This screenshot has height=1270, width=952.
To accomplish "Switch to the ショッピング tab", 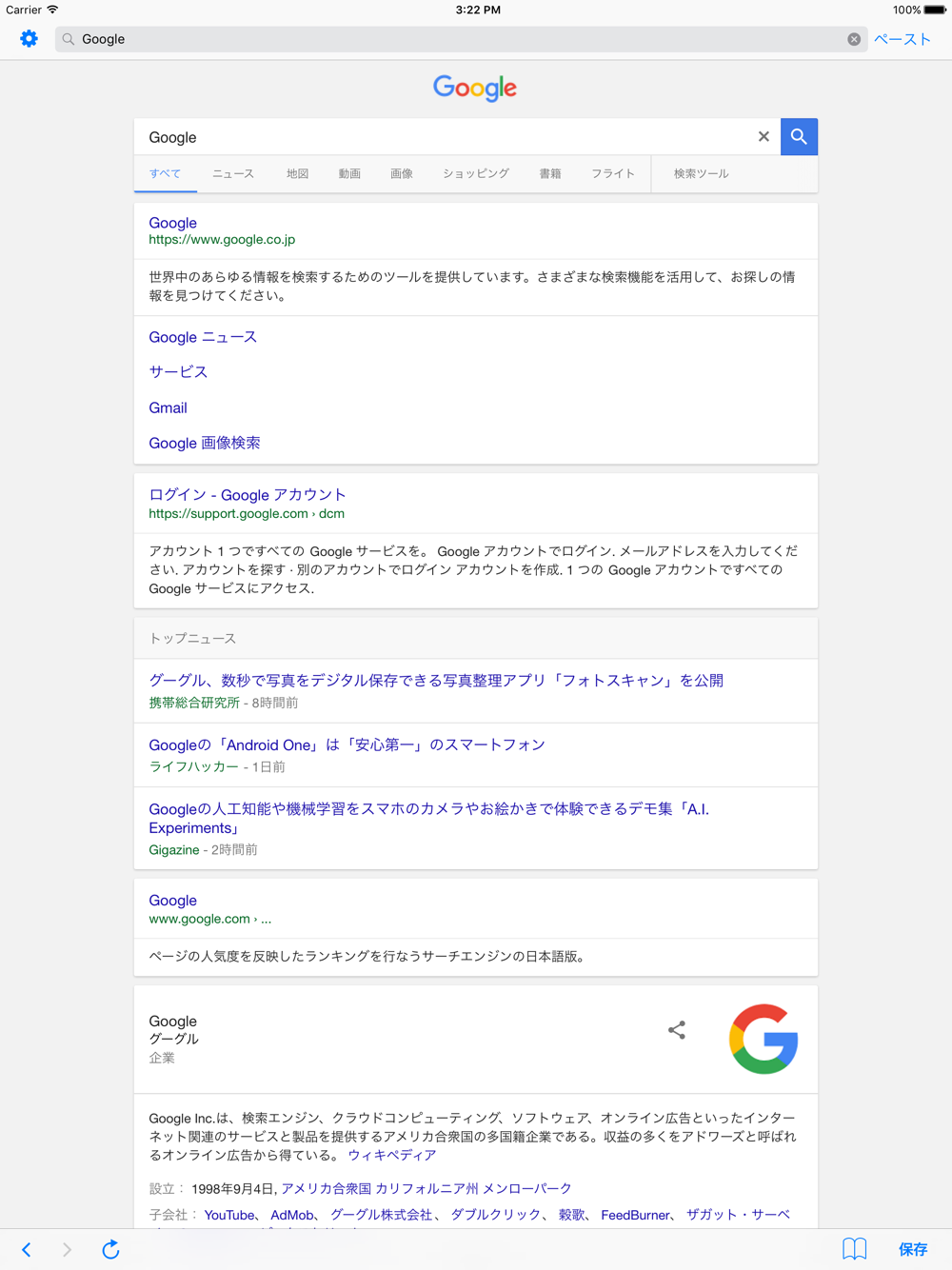I will (x=476, y=173).
